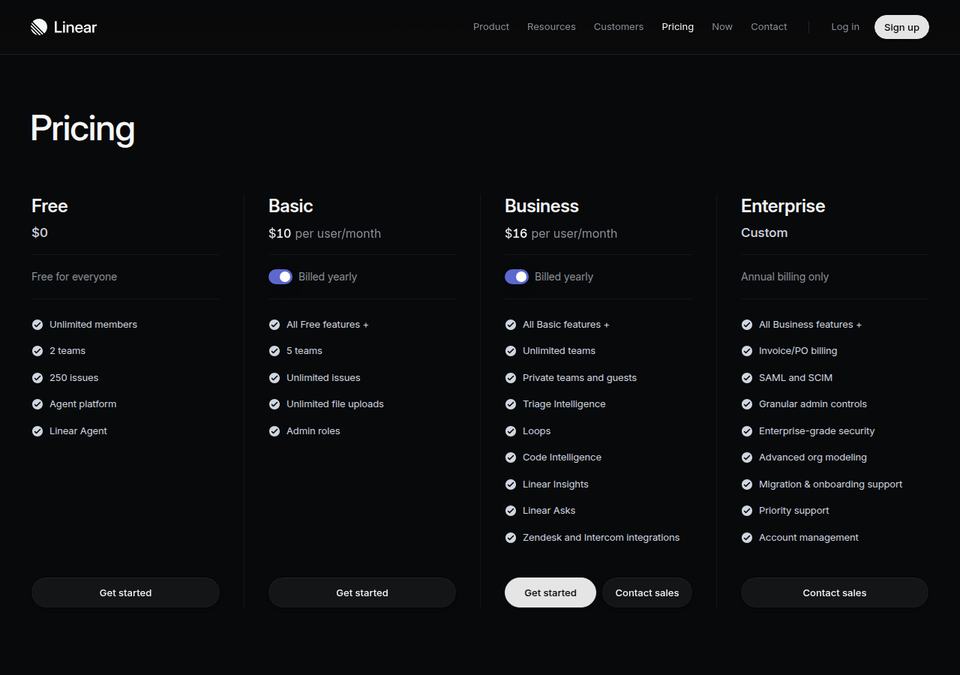Click the Log in link
The height and width of the screenshot is (675, 960).
[845, 27]
